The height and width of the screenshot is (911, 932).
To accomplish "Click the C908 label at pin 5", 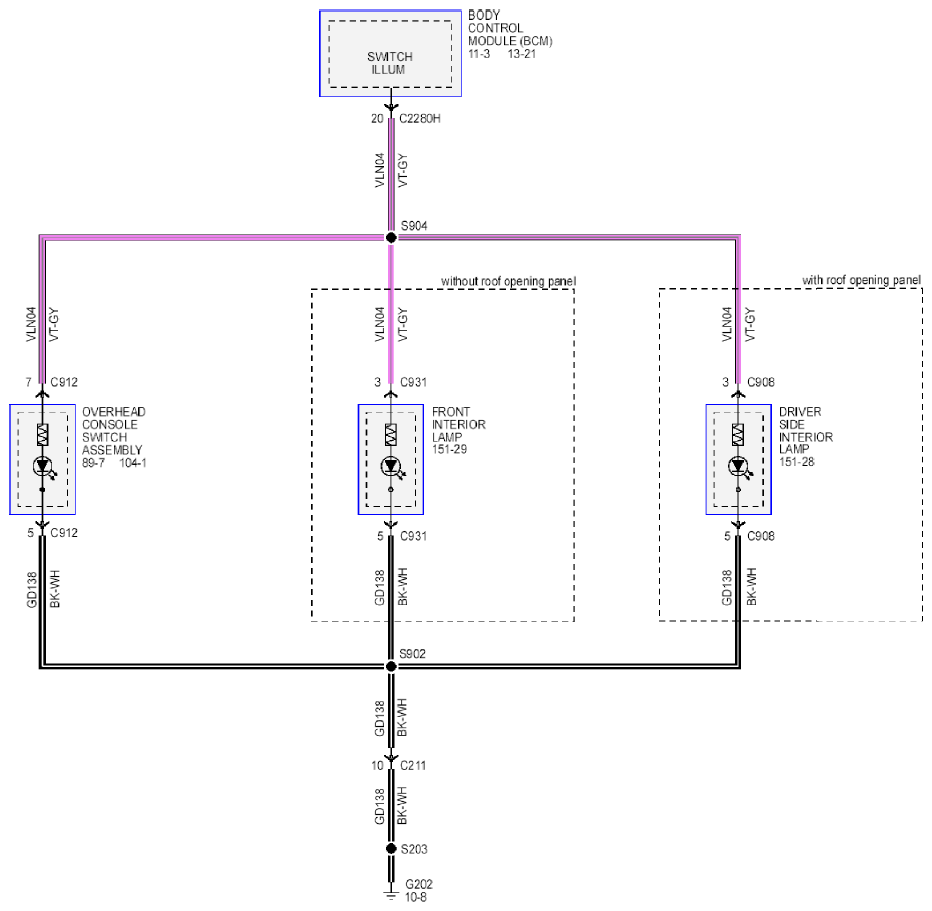I will point(761,536).
